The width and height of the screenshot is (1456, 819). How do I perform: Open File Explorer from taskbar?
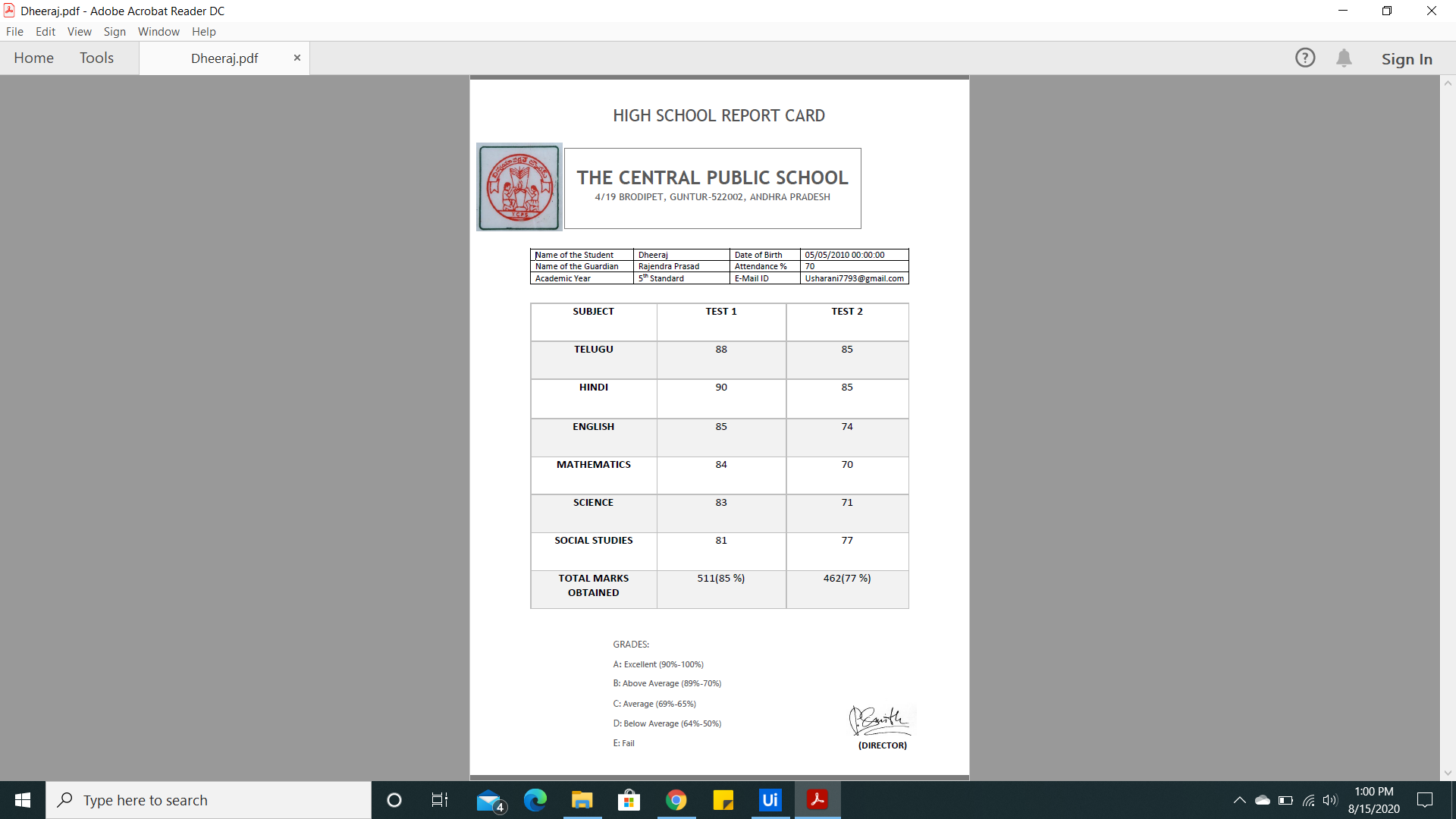click(x=582, y=800)
